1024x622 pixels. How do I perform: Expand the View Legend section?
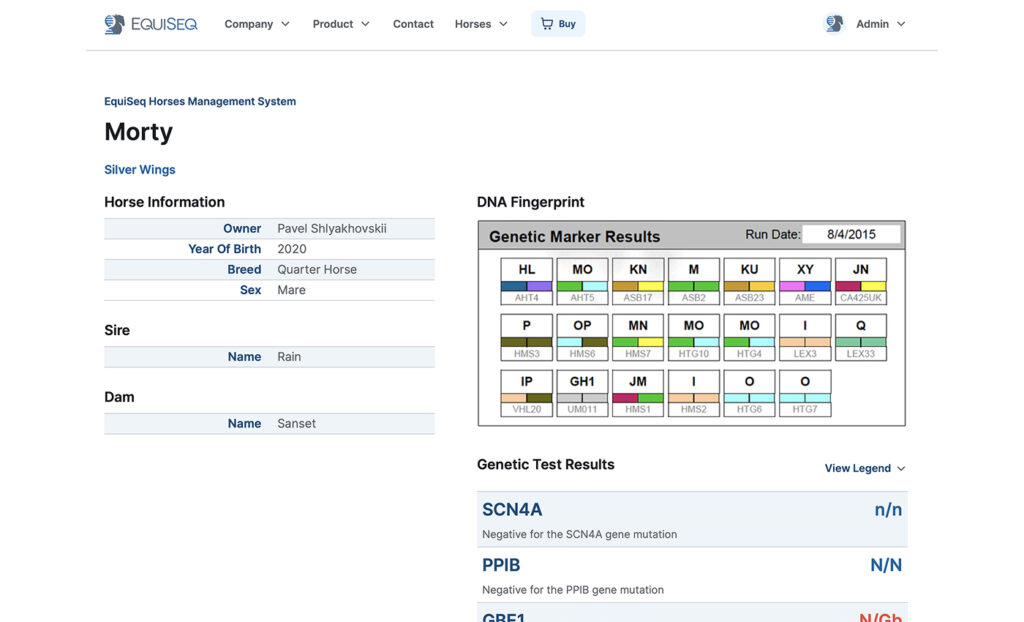point(865,468)
